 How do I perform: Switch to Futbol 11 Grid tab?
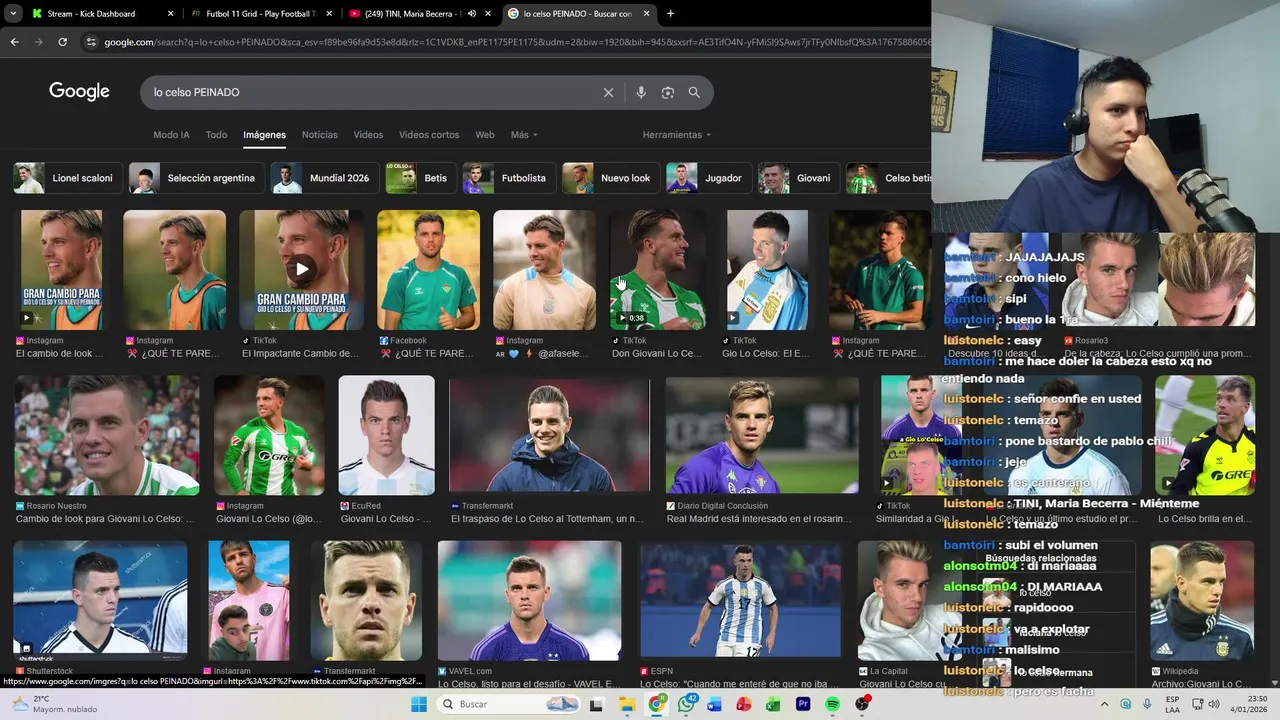(261, 14)
